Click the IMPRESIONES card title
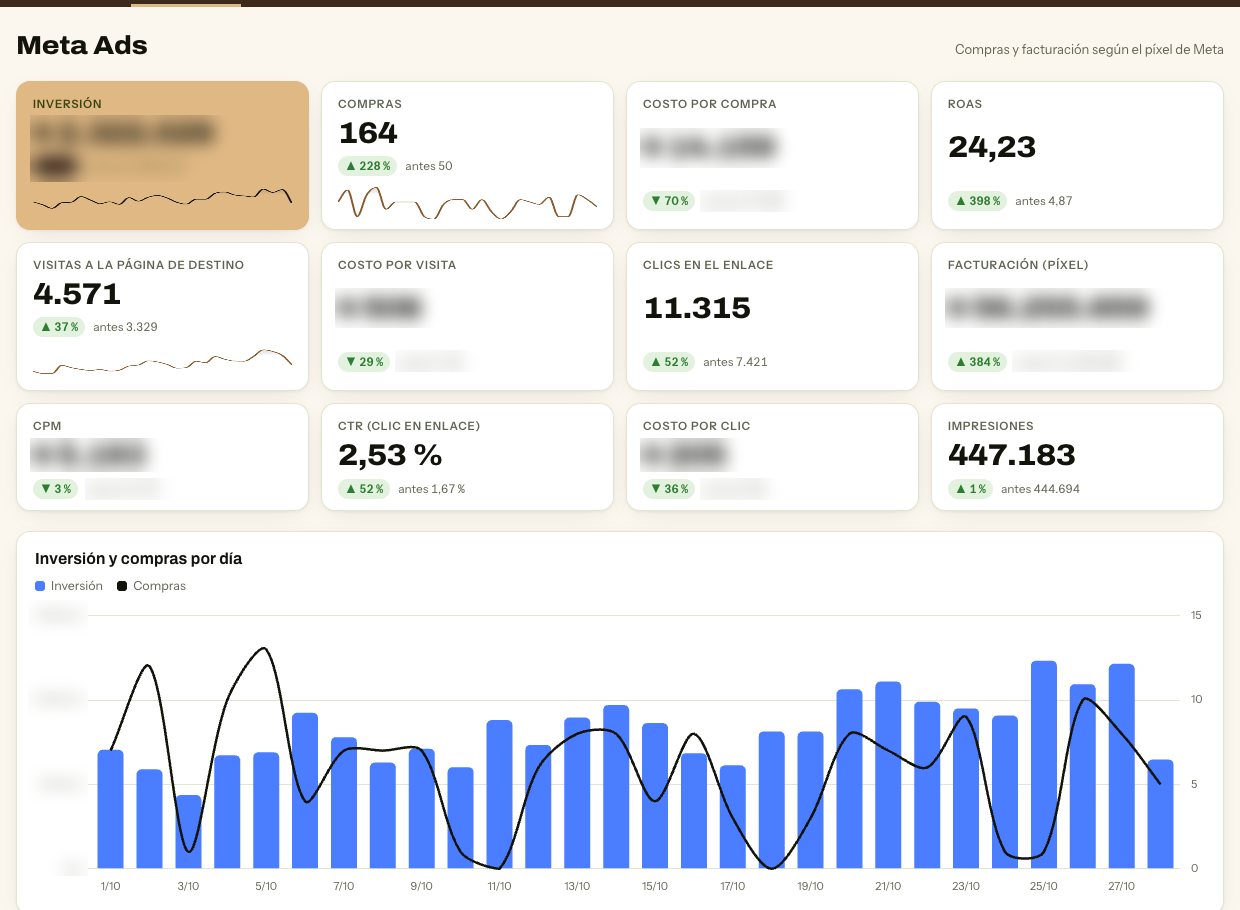Image resolution: width=1240 pixels, height=910 pixels. point(991,426)
